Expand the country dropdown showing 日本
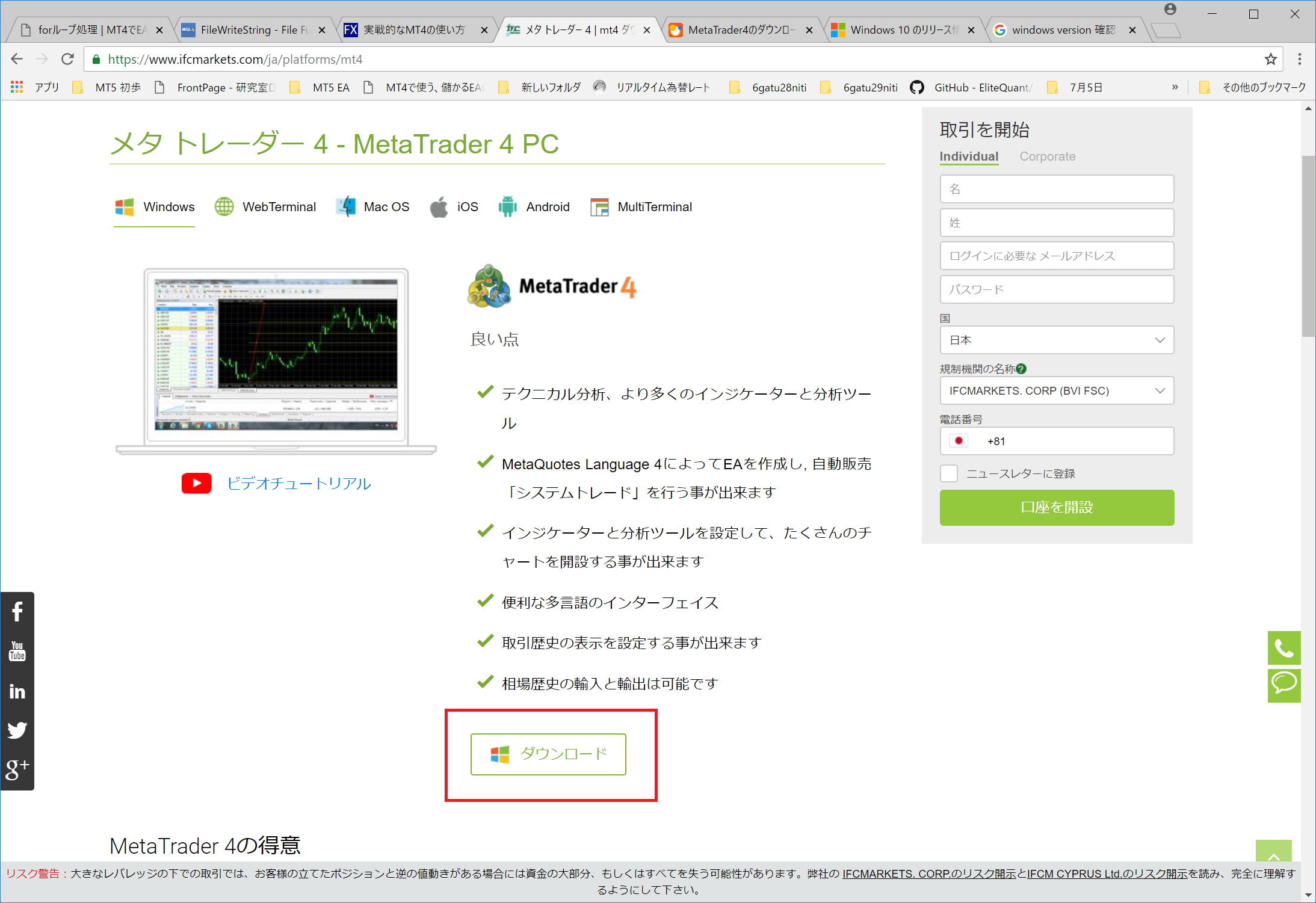The height and width of the screenshot is (903, 1316). tap(1056, 340)
